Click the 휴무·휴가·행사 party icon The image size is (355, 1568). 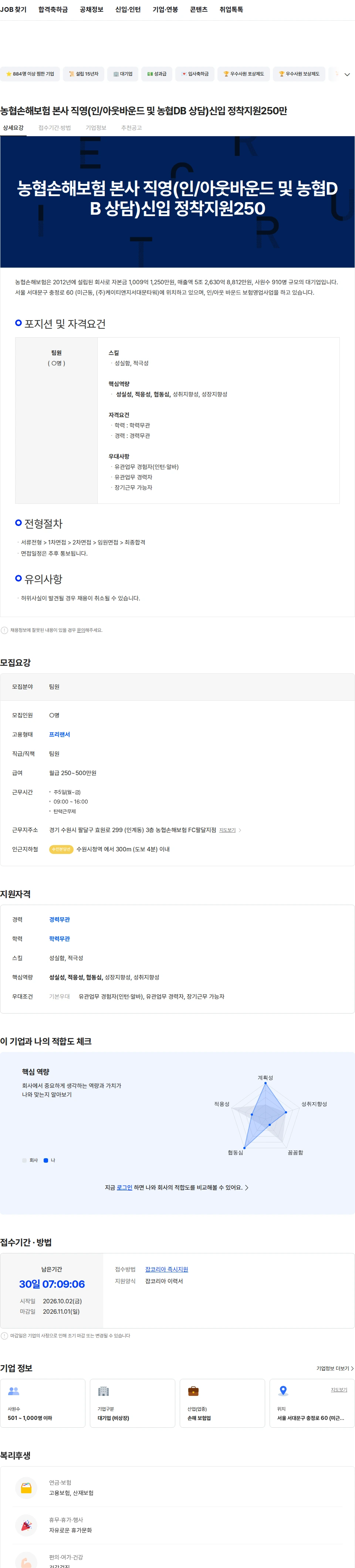(26, 1525)
